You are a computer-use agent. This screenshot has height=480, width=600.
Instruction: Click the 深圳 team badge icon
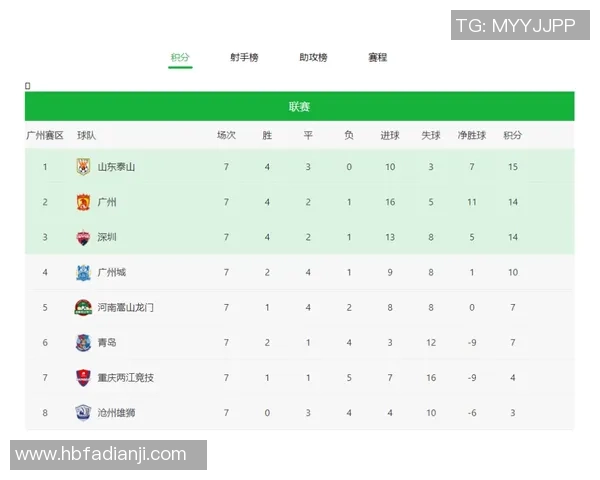pyautogui.click(x=83, y=237)
